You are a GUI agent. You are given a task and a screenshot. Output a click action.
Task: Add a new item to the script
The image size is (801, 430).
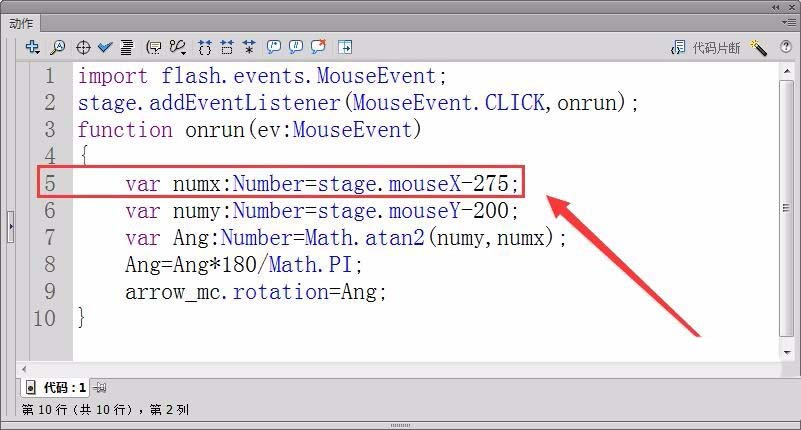tap(32, 47)
